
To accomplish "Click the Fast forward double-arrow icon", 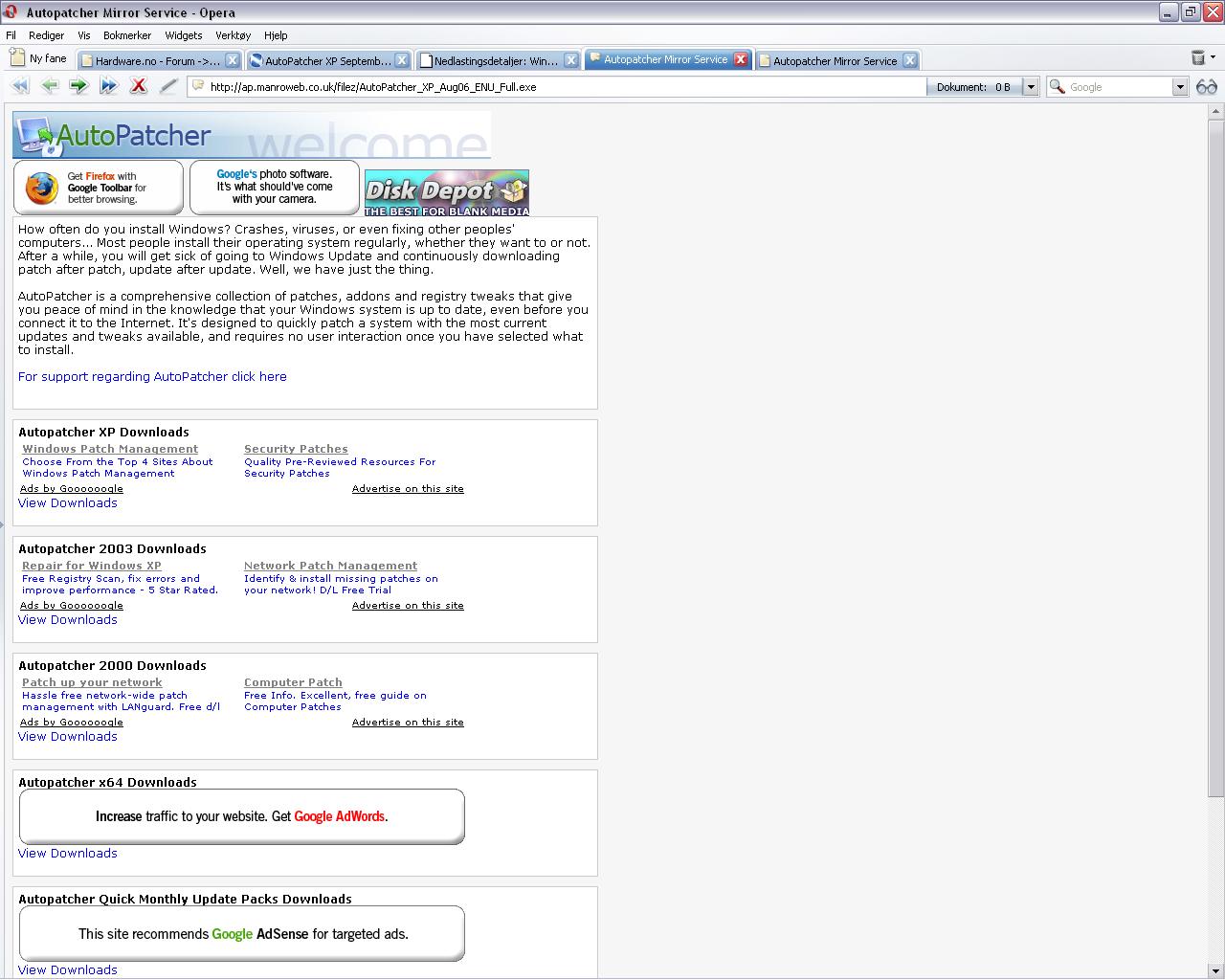I will 109,86.
